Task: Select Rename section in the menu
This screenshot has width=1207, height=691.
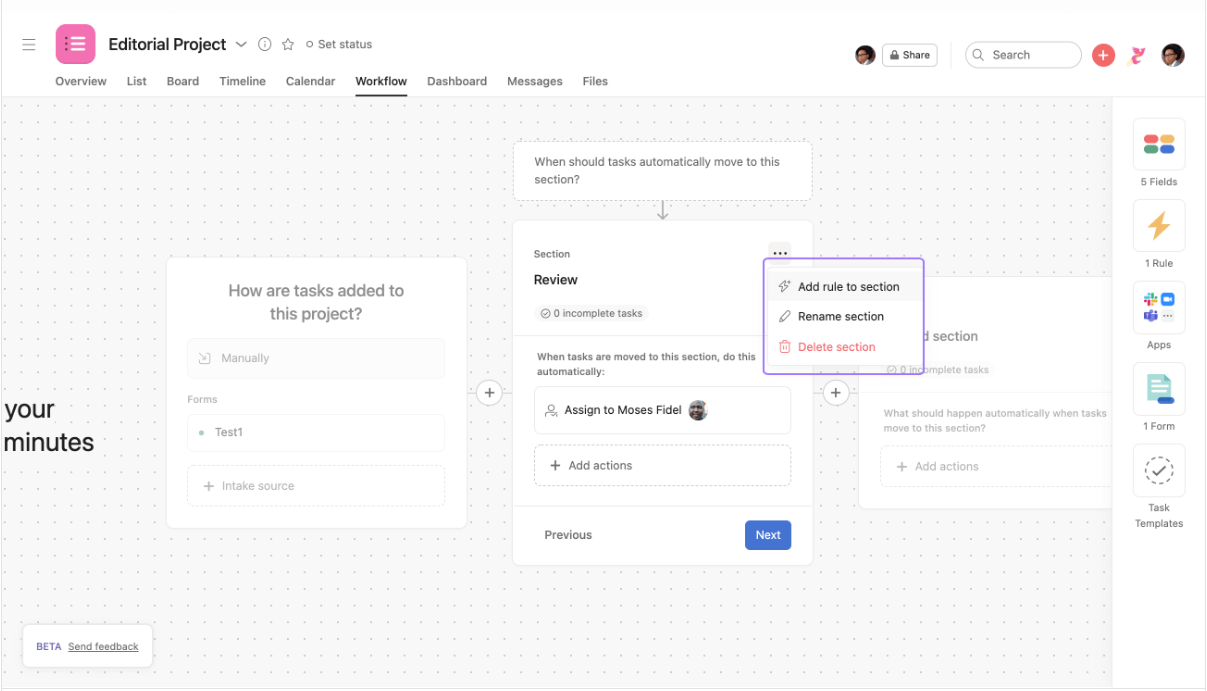Action: click(841, 316)
